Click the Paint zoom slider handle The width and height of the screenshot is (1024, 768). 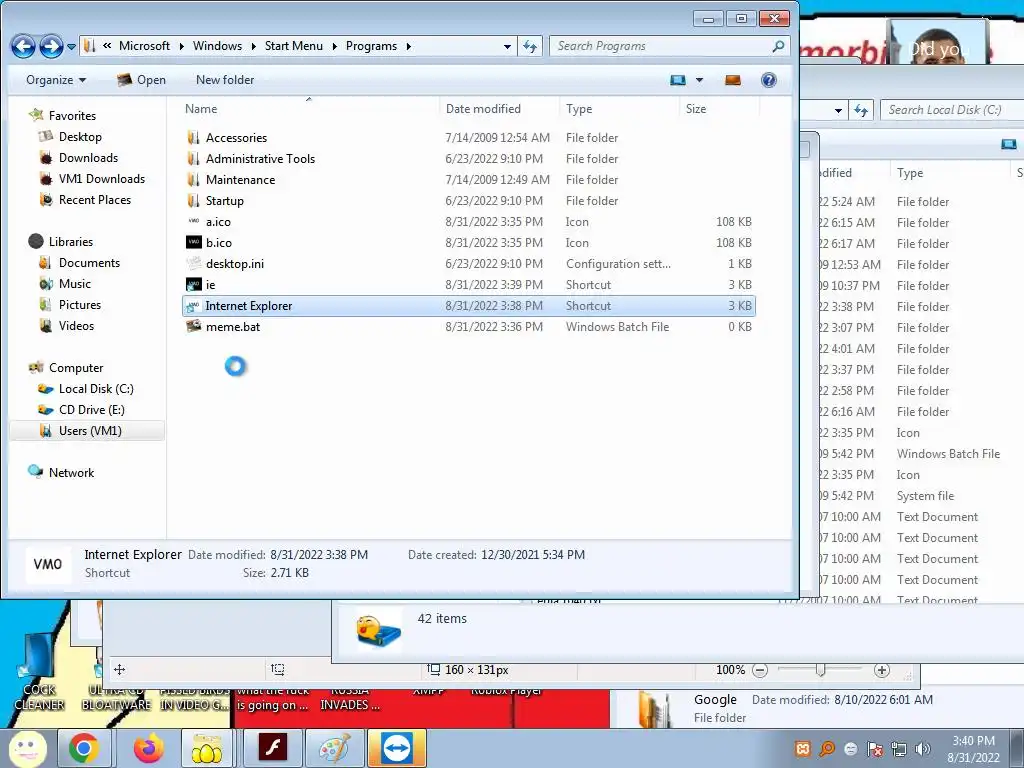pyautogui.click(x=821, y=670)
